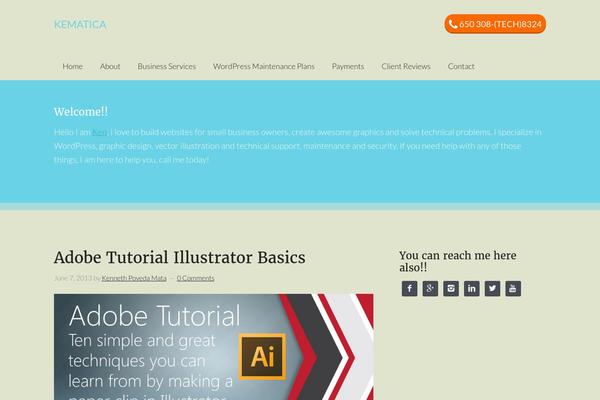Image resolution: width=600 pixels, height=400 pixels.
Task: Click the phone handset icon in orange button
Action: pyautogui.click(x=453, y=24)
